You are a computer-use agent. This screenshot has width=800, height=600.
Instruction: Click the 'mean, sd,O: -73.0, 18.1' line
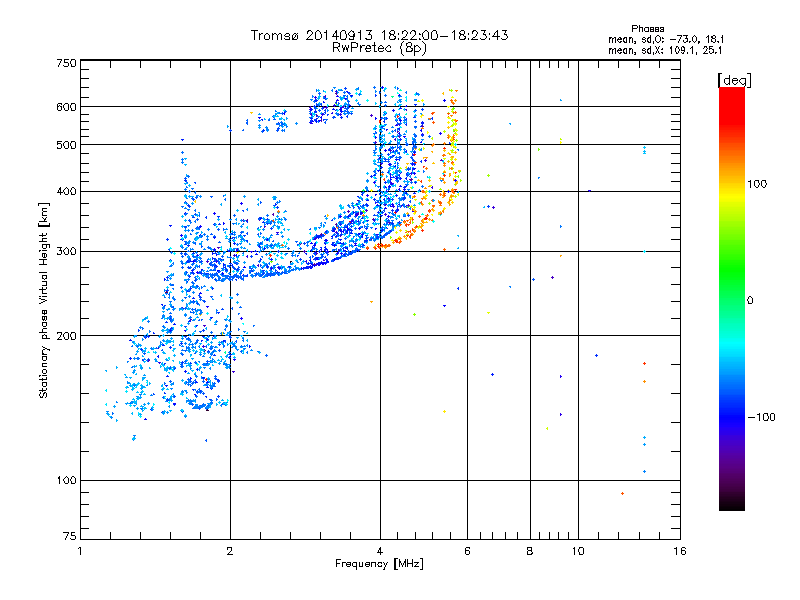[665, 39]
